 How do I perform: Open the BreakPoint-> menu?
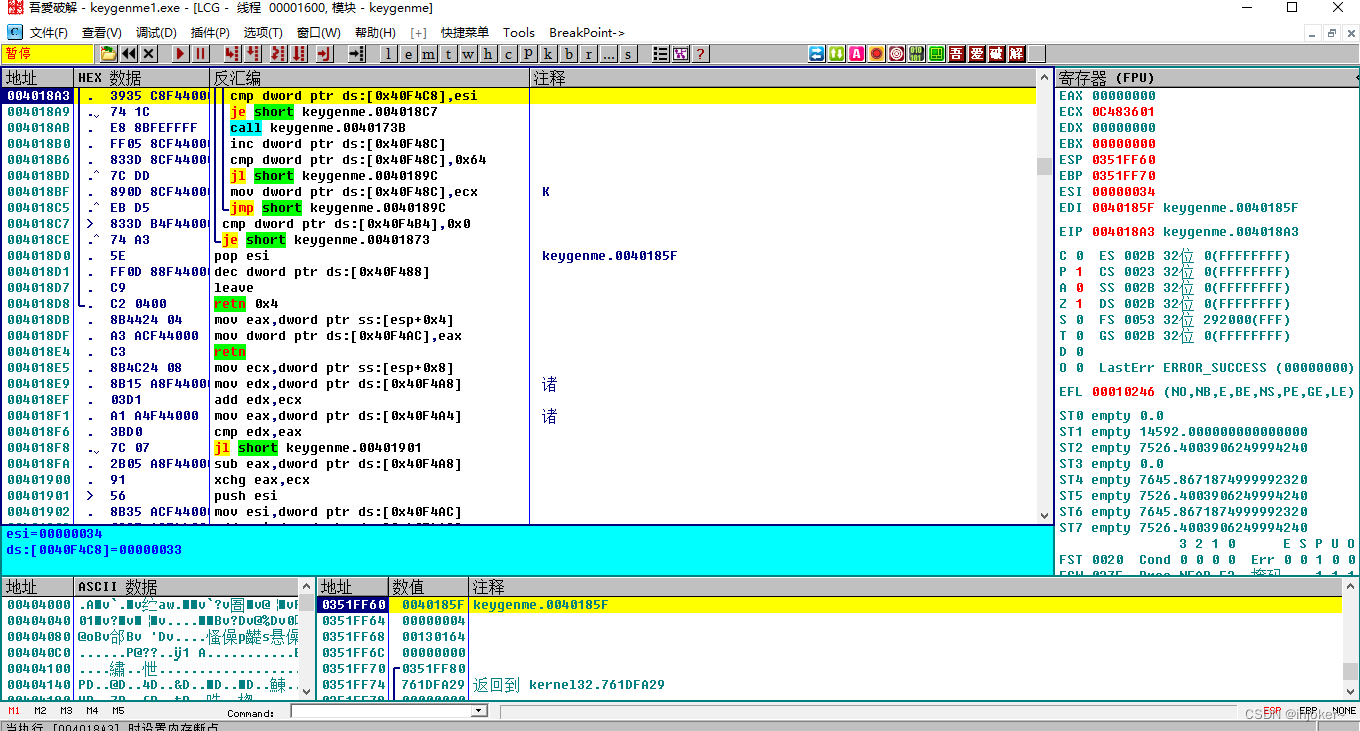(x=587, y=33)
